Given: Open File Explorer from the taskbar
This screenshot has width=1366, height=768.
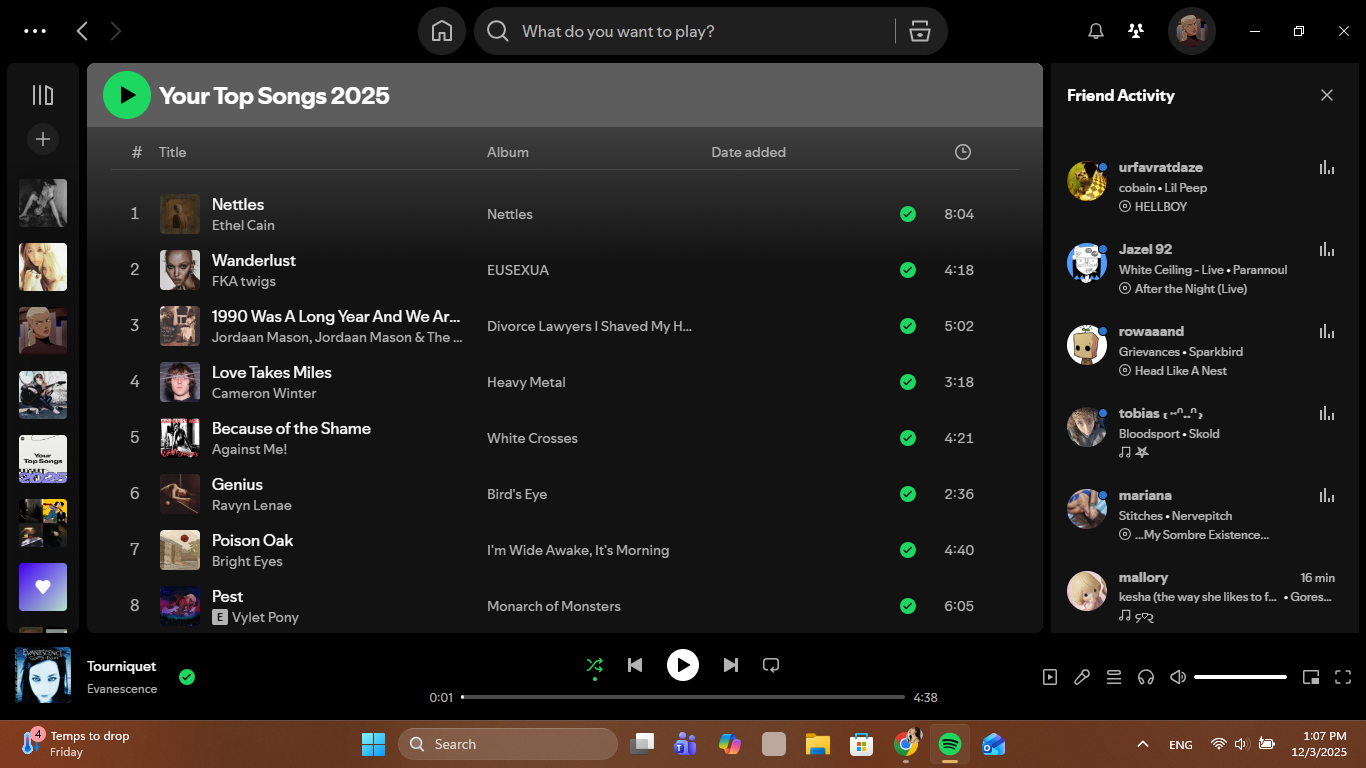Looking at the screenshot, I should tap(818, 744).
